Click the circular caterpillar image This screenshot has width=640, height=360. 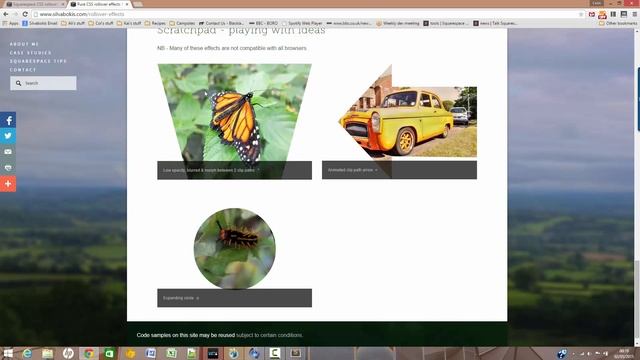(235, 248)
